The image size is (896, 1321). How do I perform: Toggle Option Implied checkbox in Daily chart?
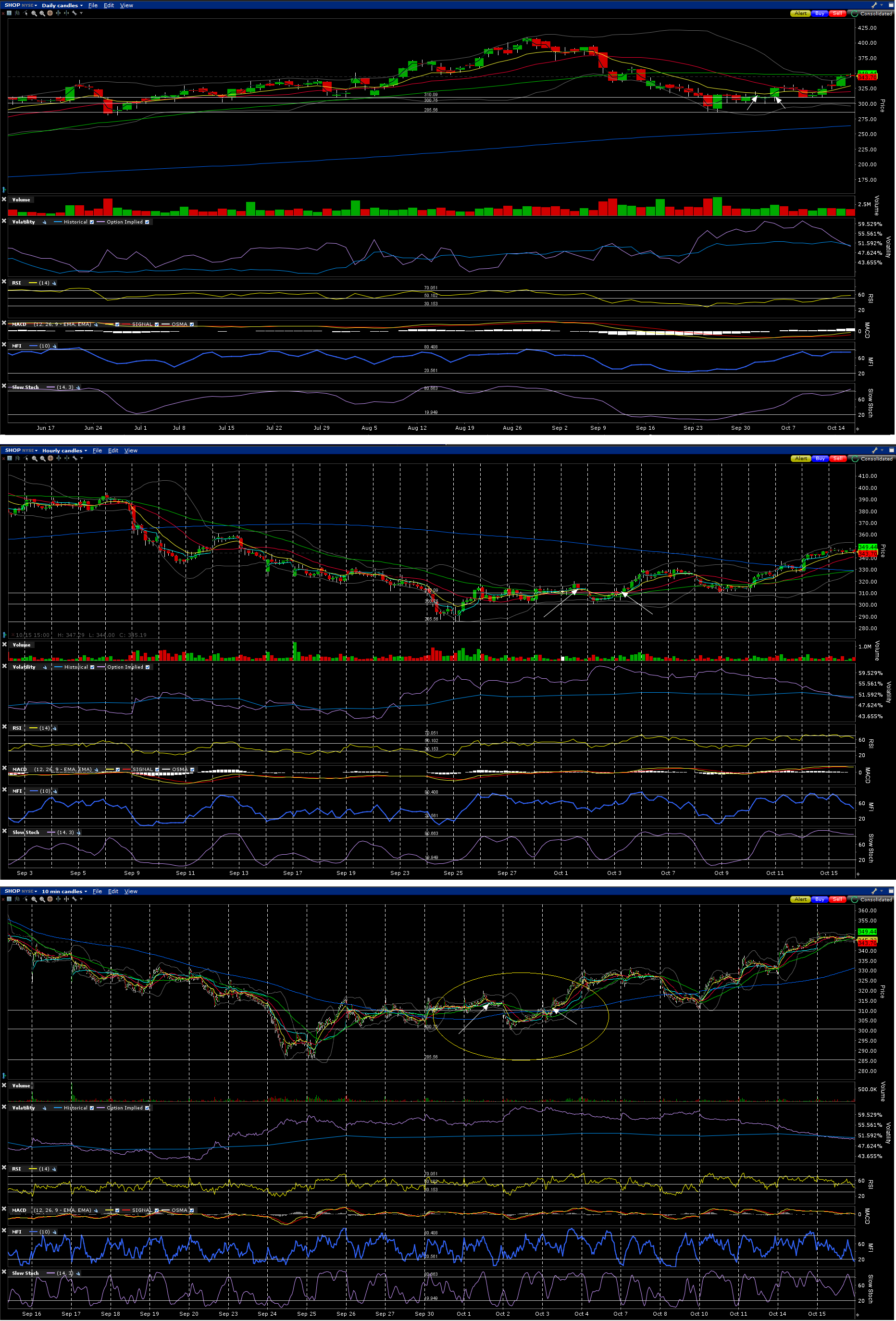(x=147, y=222)
